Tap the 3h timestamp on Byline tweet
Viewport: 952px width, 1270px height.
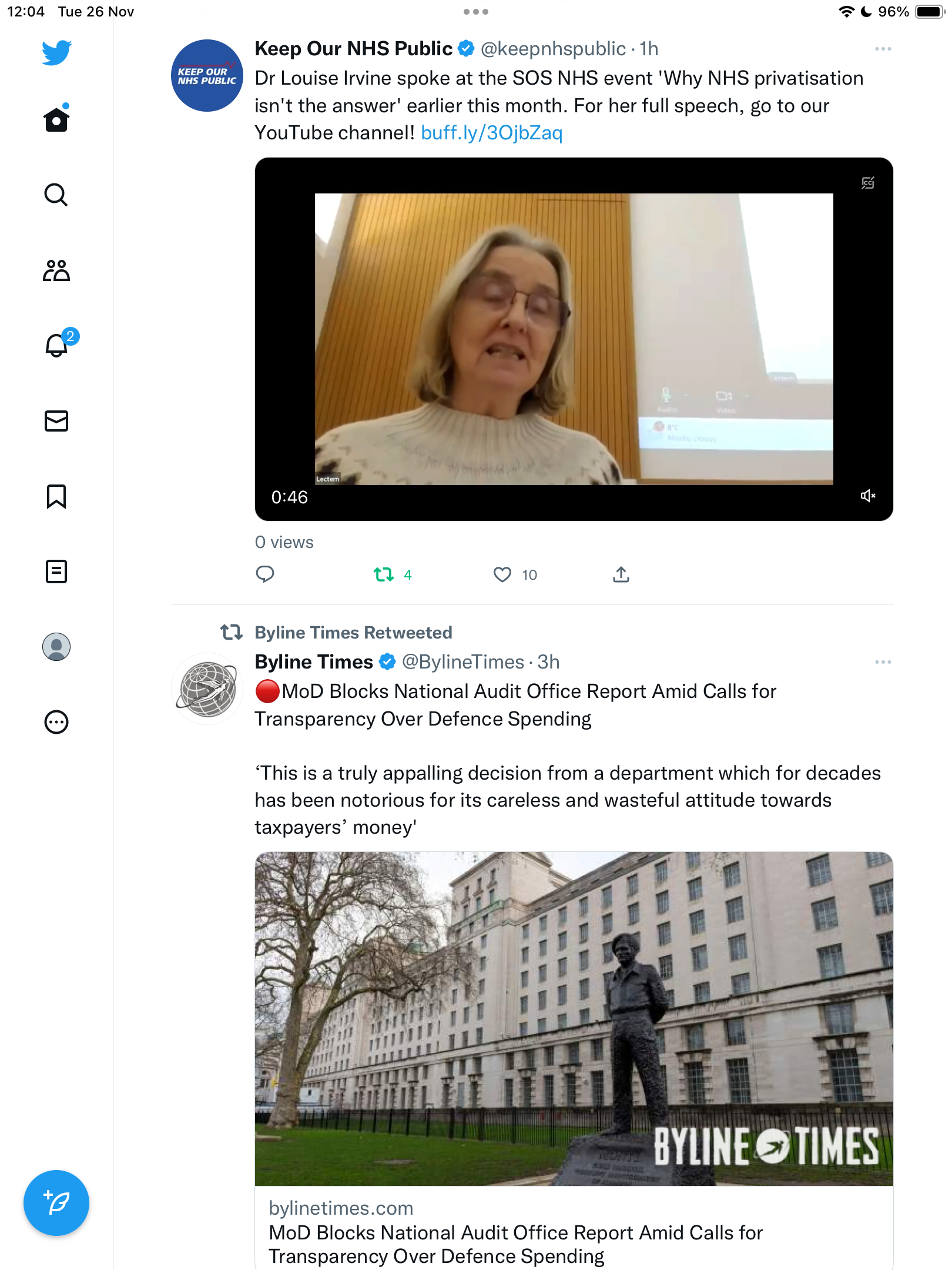pos(548,662)
